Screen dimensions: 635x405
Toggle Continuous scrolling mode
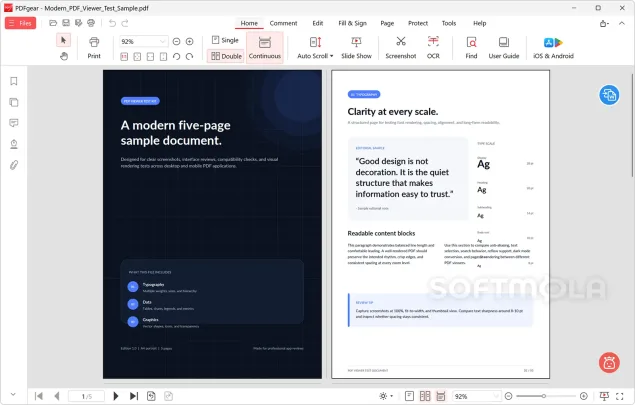point(264,47)
